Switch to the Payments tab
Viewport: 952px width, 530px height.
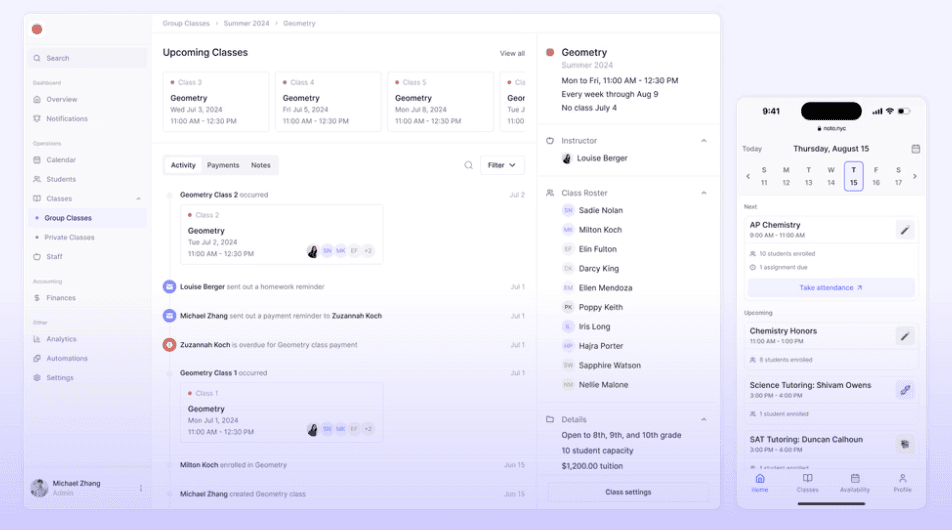click(x=223, y=165)
